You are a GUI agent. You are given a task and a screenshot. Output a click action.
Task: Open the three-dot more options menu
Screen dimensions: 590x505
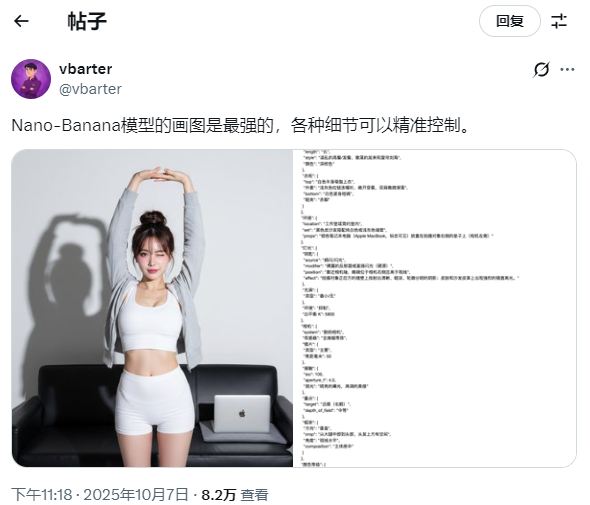click(567, 69)
